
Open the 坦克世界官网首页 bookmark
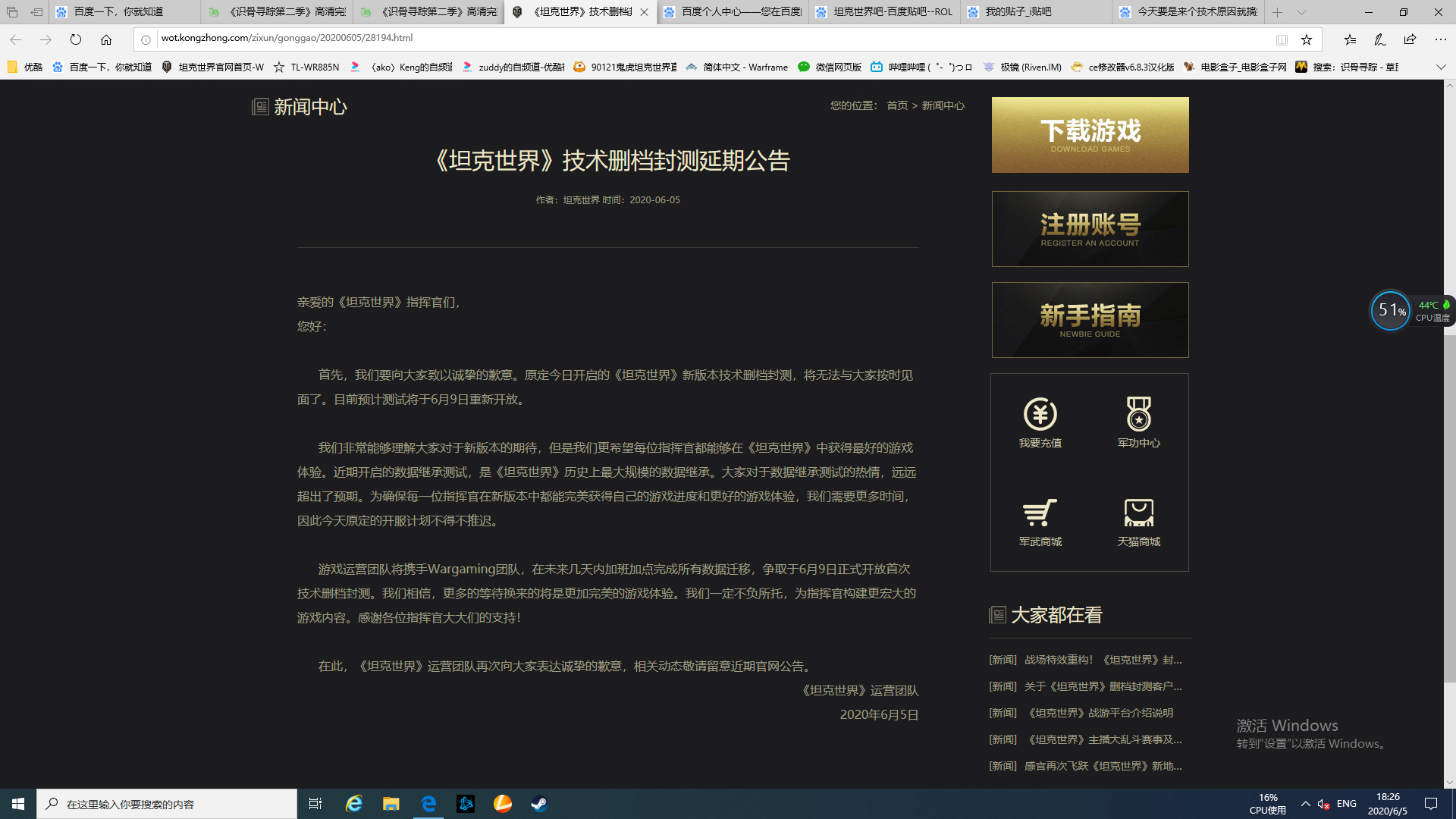[213, 67]
